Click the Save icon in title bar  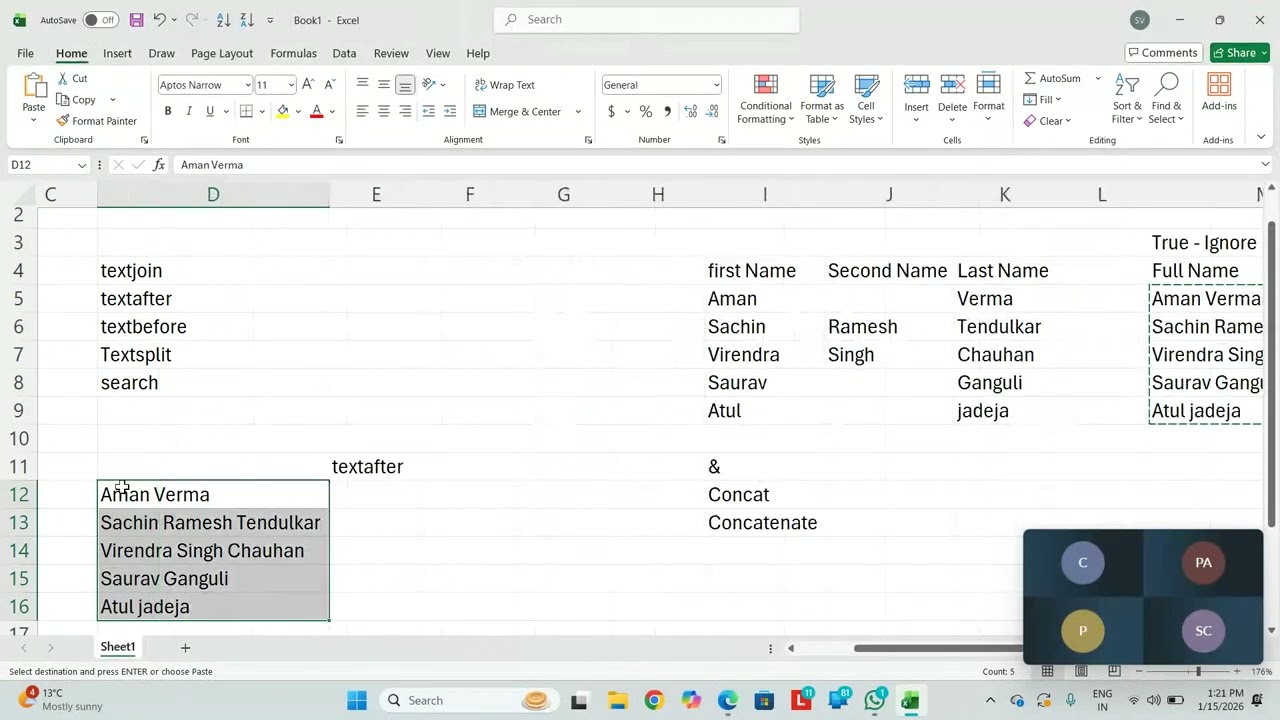click(137, 20)
